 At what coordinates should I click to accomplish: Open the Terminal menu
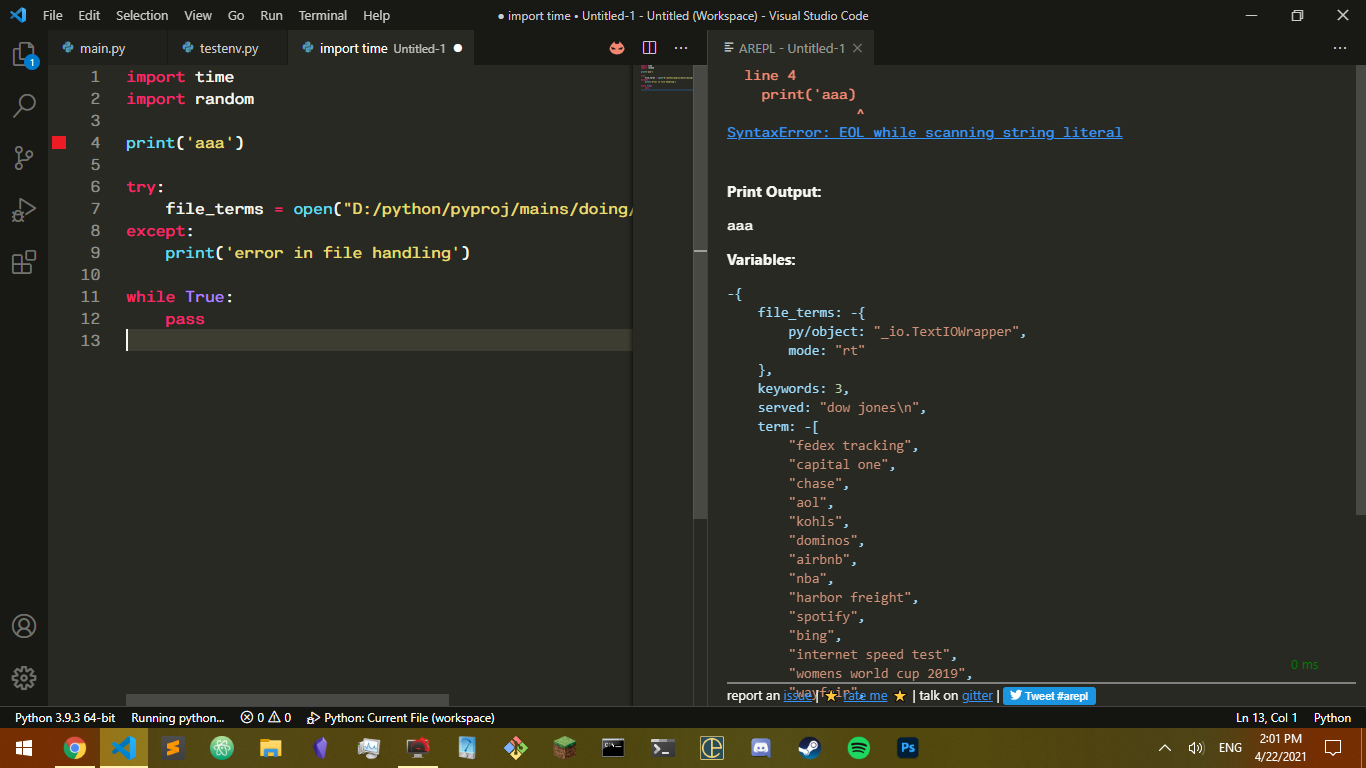(323, 15)
